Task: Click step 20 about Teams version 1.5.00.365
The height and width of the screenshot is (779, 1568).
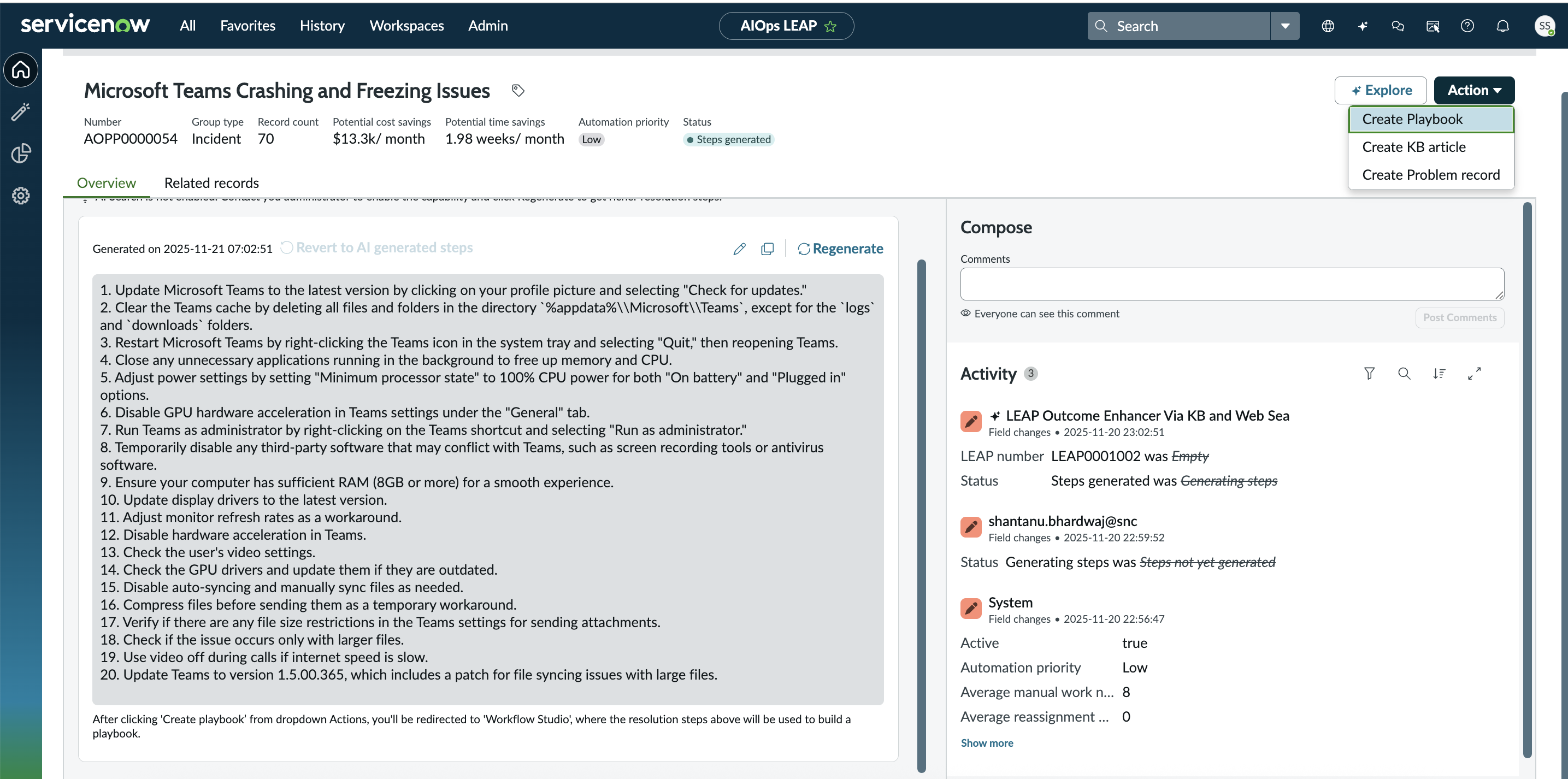Action: click(408, 675)
